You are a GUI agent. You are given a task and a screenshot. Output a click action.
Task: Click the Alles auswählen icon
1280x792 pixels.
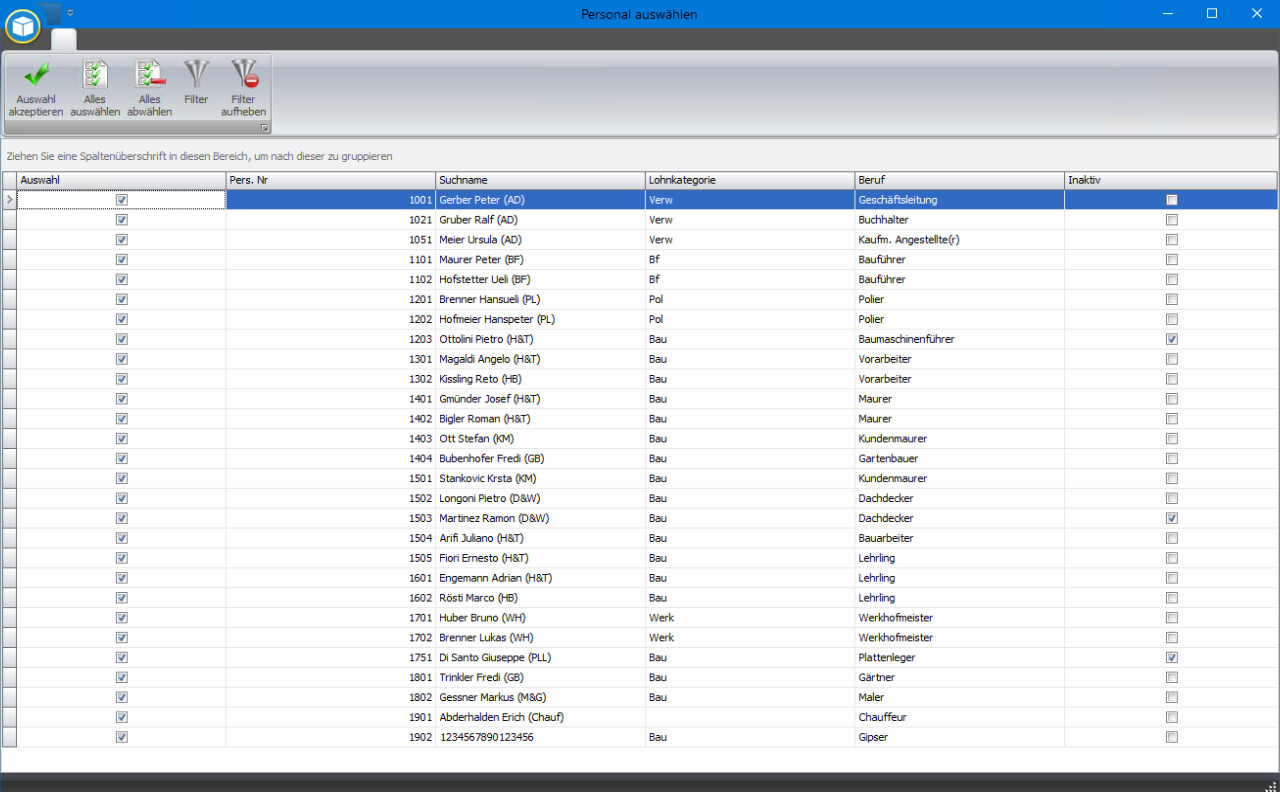(x=95, y=76)
